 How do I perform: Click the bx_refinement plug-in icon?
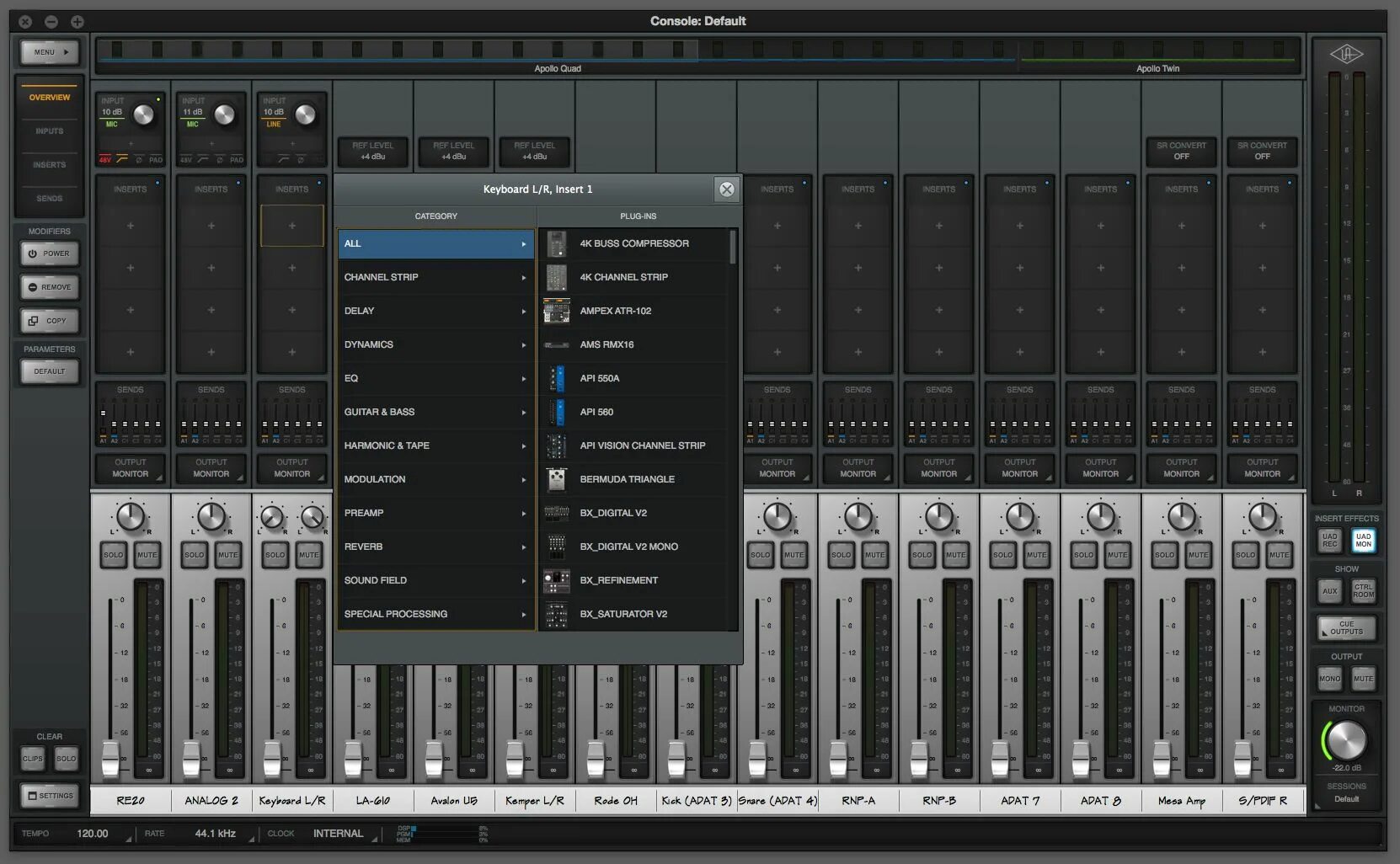(556, 580)
